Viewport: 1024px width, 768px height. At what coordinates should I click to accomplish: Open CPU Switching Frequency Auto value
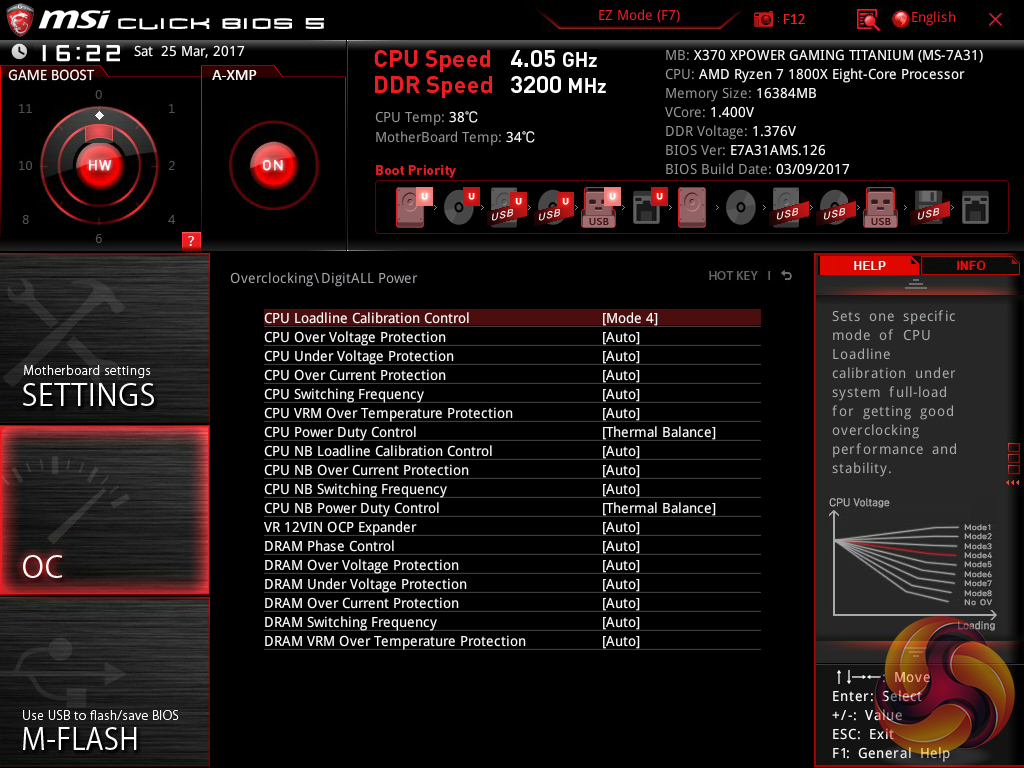click(x=621, y=394)
